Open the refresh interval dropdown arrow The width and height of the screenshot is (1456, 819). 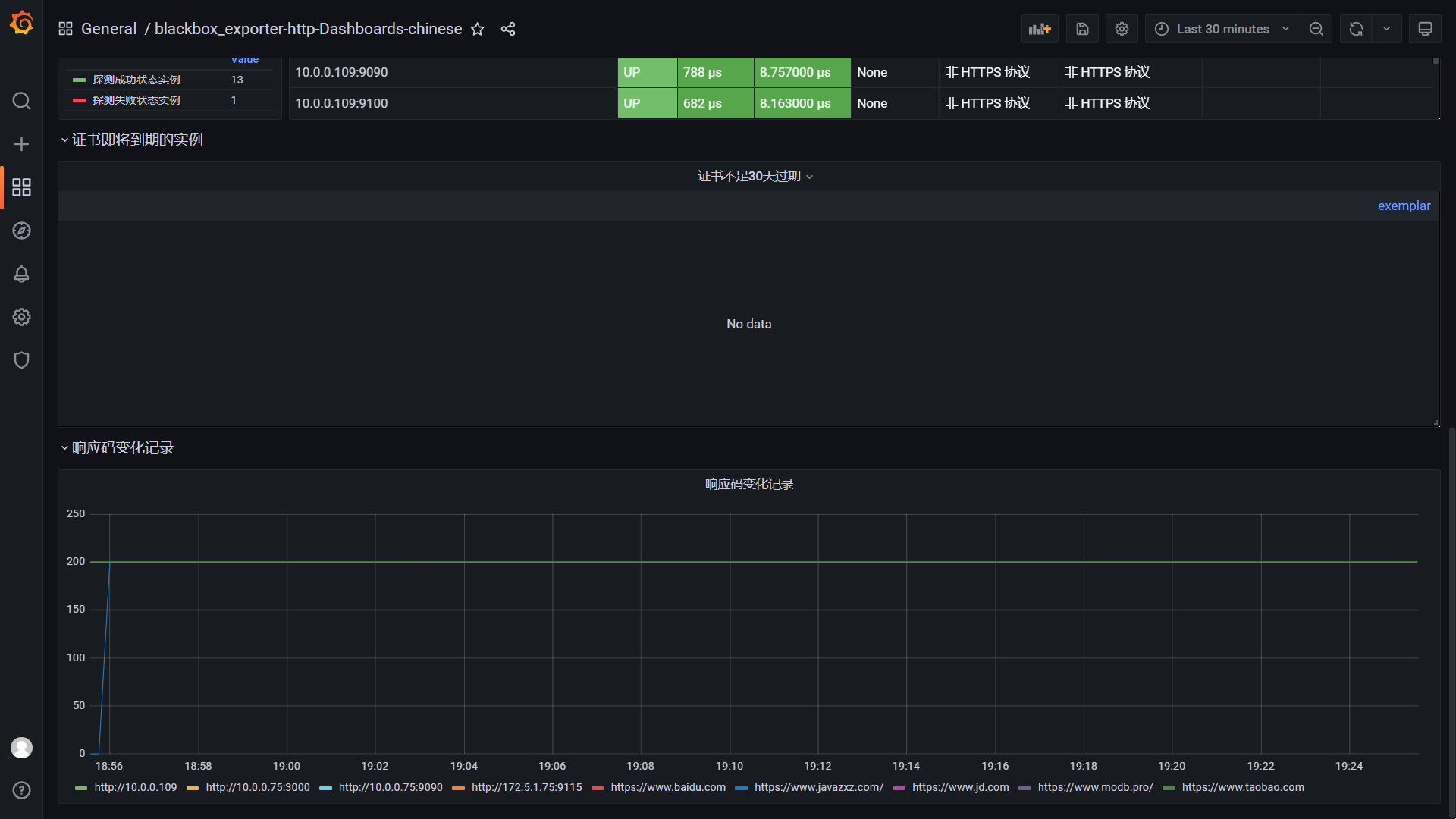pyautogui.click(x=1386, y=29)
